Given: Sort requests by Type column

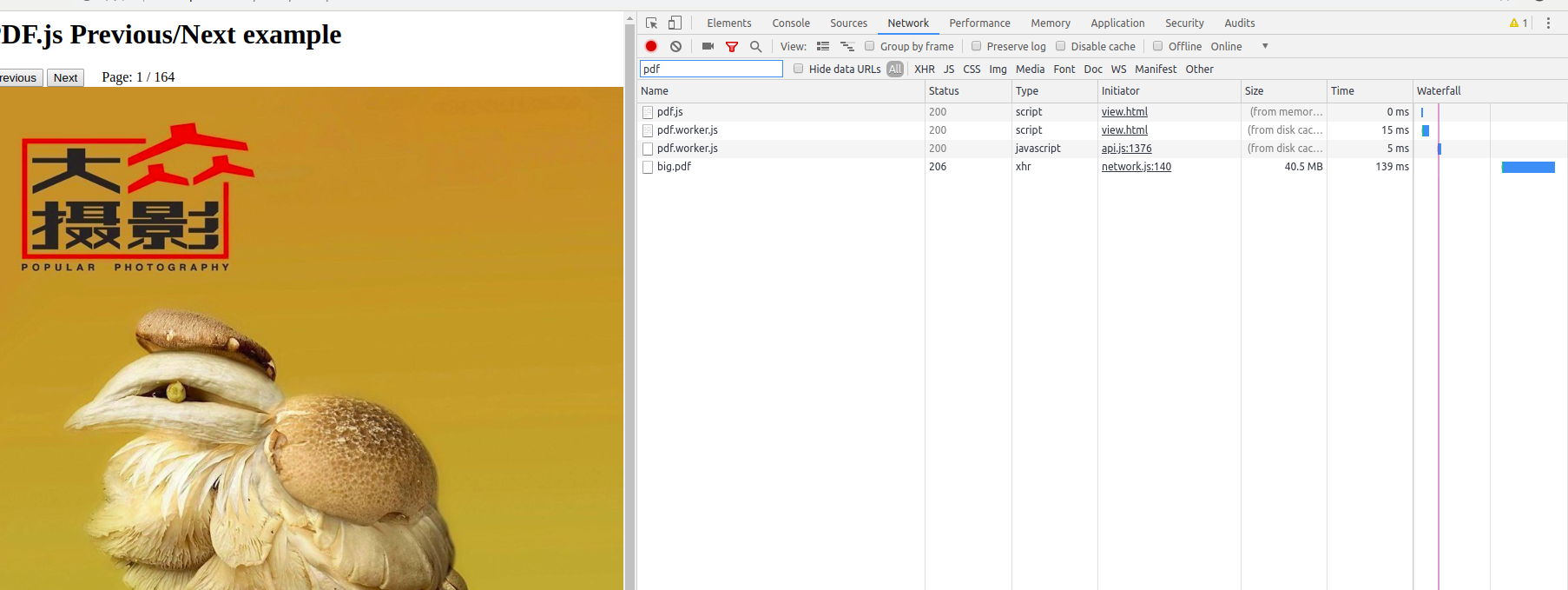Looking at the screenshot, I should tap(1054, 90).
